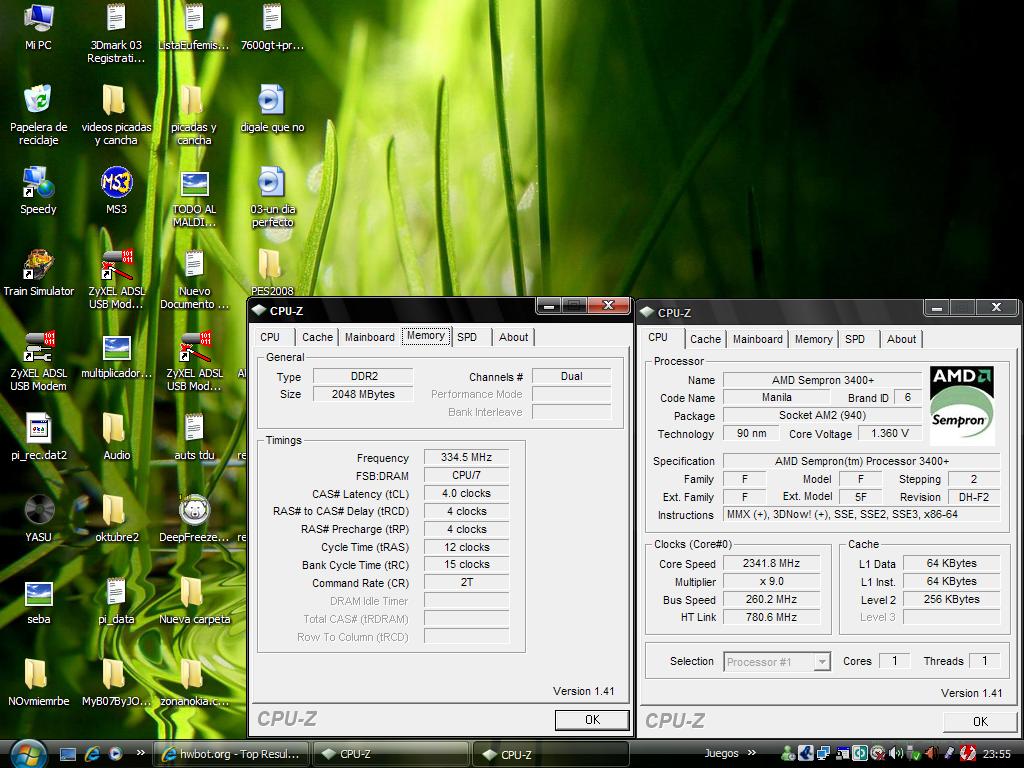Open Mainboard tab in right CPU-Z window

(x=758, y=339)
